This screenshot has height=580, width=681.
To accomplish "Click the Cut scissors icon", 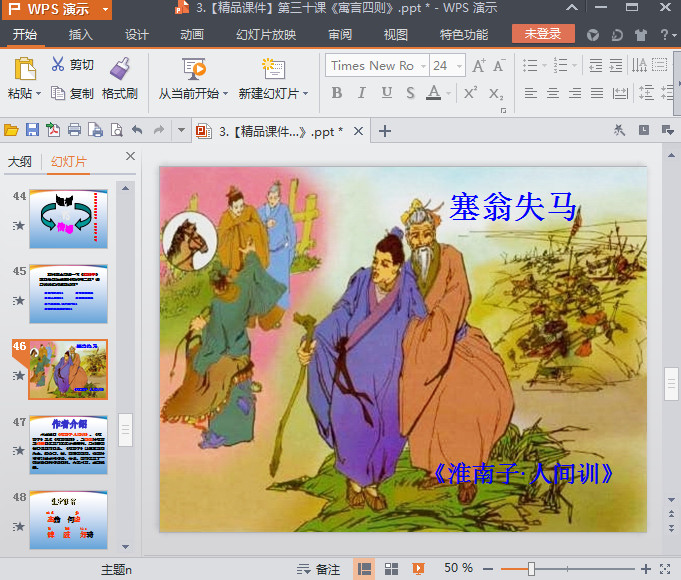I will (58, 64).
